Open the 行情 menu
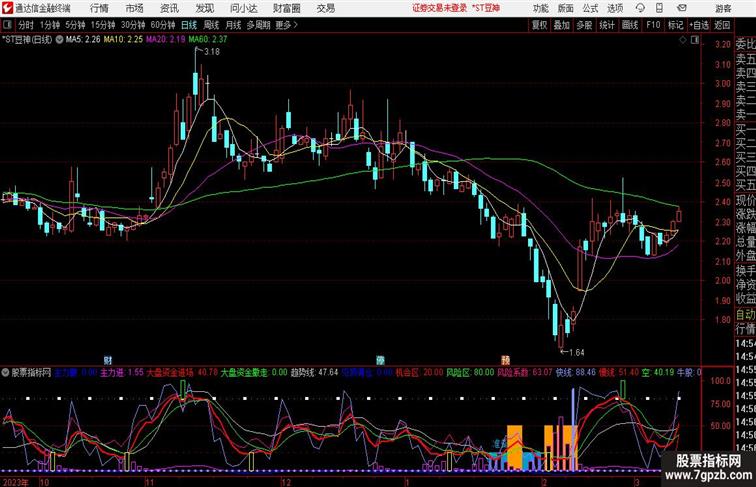The width and height of the screenshot is (756, 487). [99, 8]
